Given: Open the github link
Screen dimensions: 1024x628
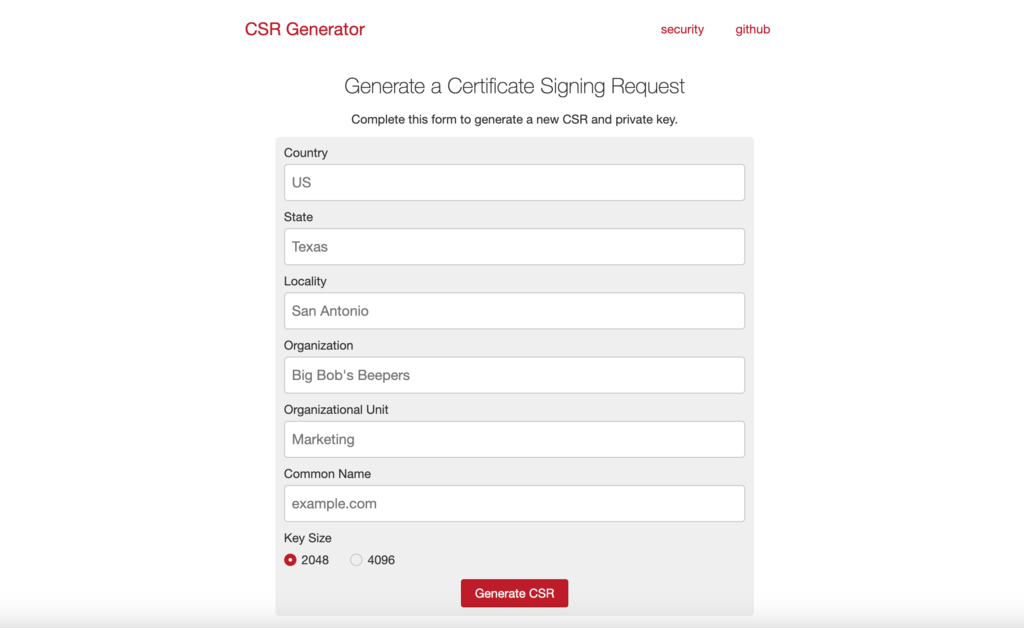Looking at the screenshot, I should point(752,29).
